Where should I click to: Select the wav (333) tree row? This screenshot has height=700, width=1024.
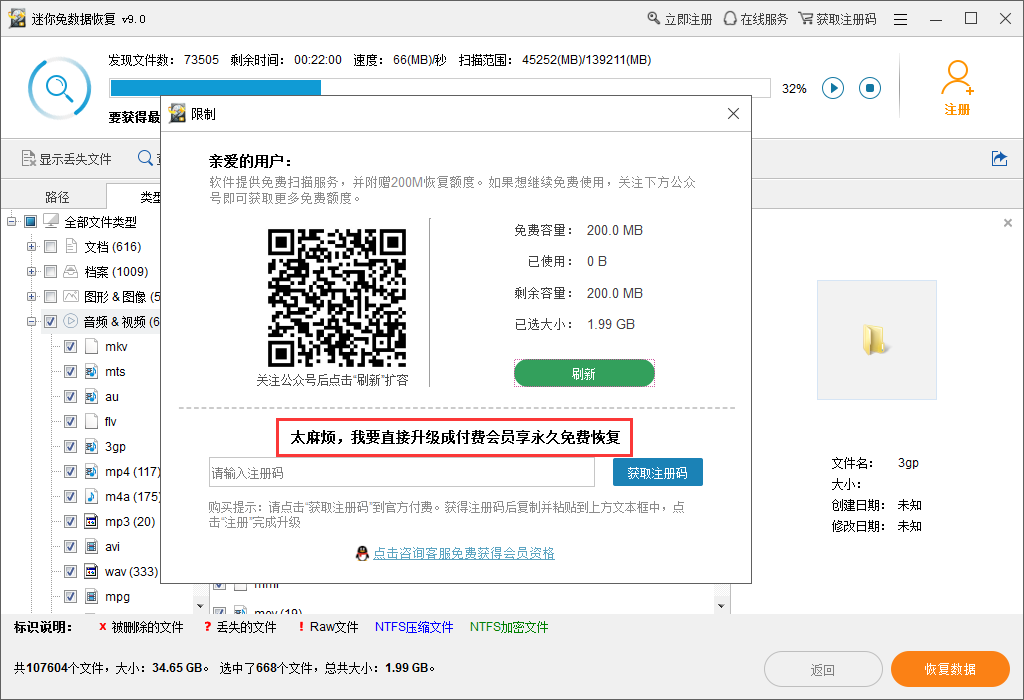(111, 571)
